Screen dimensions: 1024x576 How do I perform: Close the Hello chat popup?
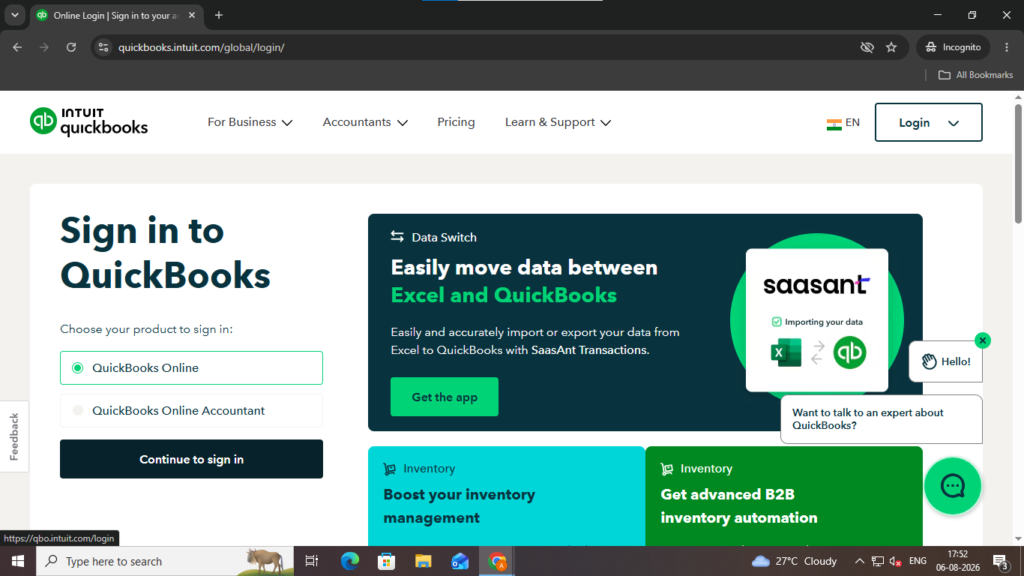(982, 340)
